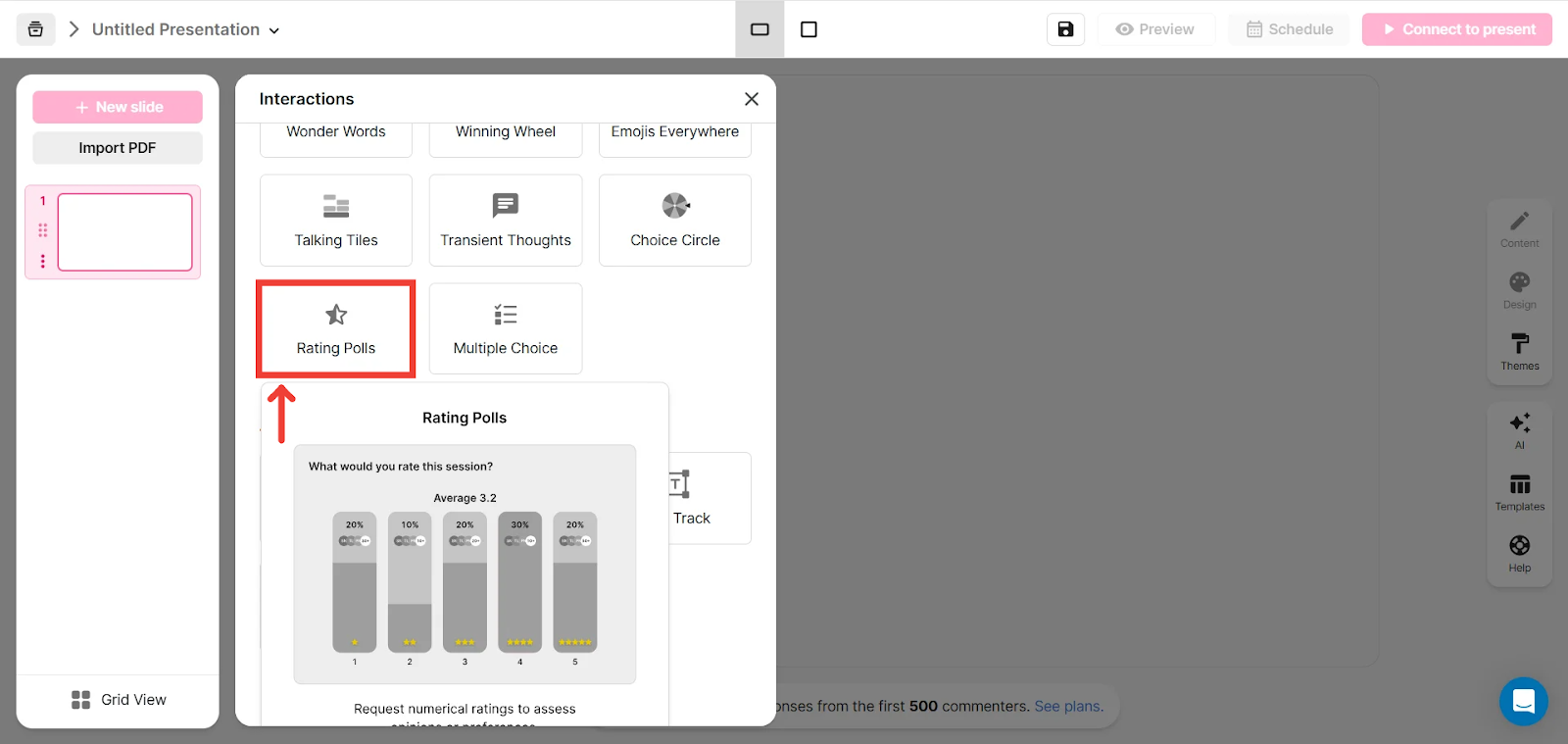Open the chat support bubble
The width and height of the screenshot is (1568, 744).
click(1524, 701)
